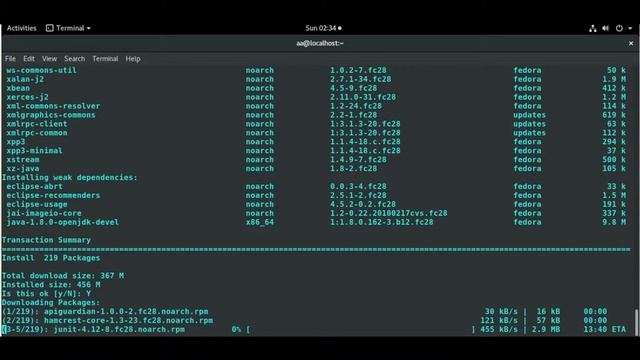Screen dimensions: 640x360
Task: Click 'Installed size: 456 M' line
Action: coord(51,285)
